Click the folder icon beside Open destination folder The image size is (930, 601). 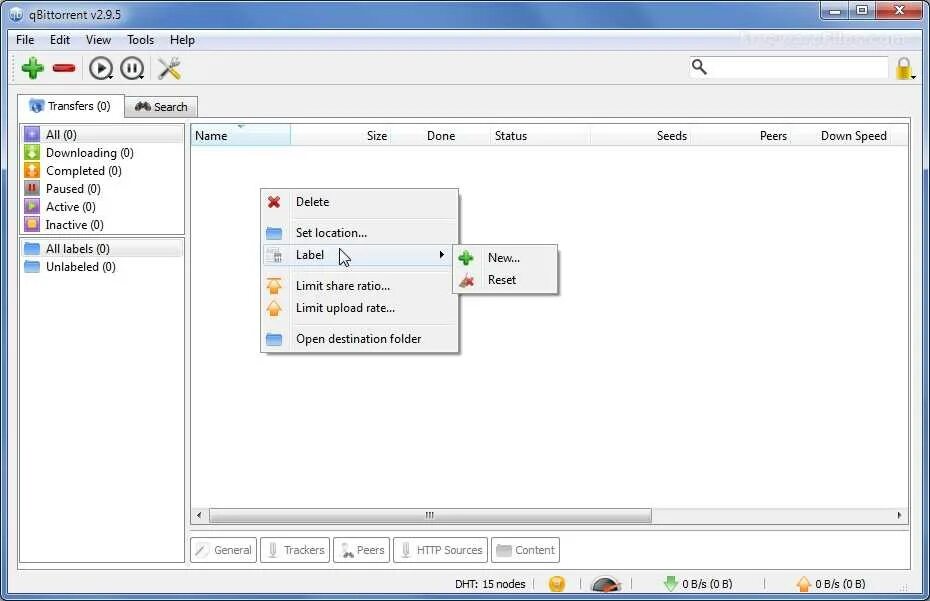click(x=273, y=339)
